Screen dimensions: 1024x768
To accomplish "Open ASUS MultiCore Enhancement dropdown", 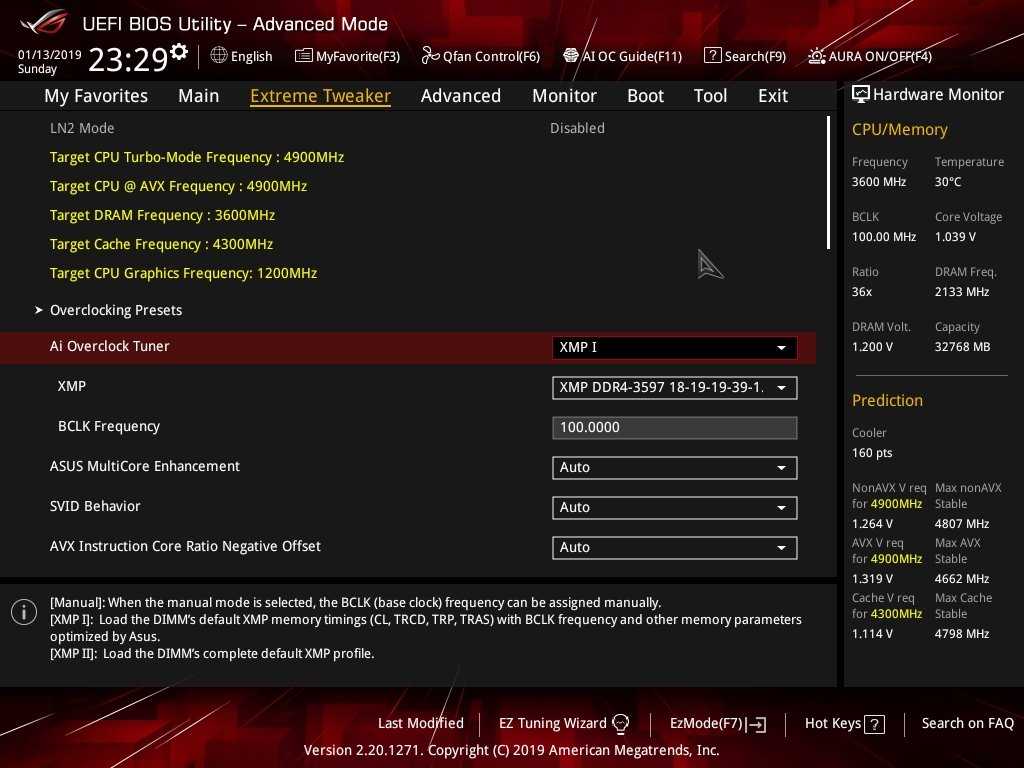I will tap(674, 468).
